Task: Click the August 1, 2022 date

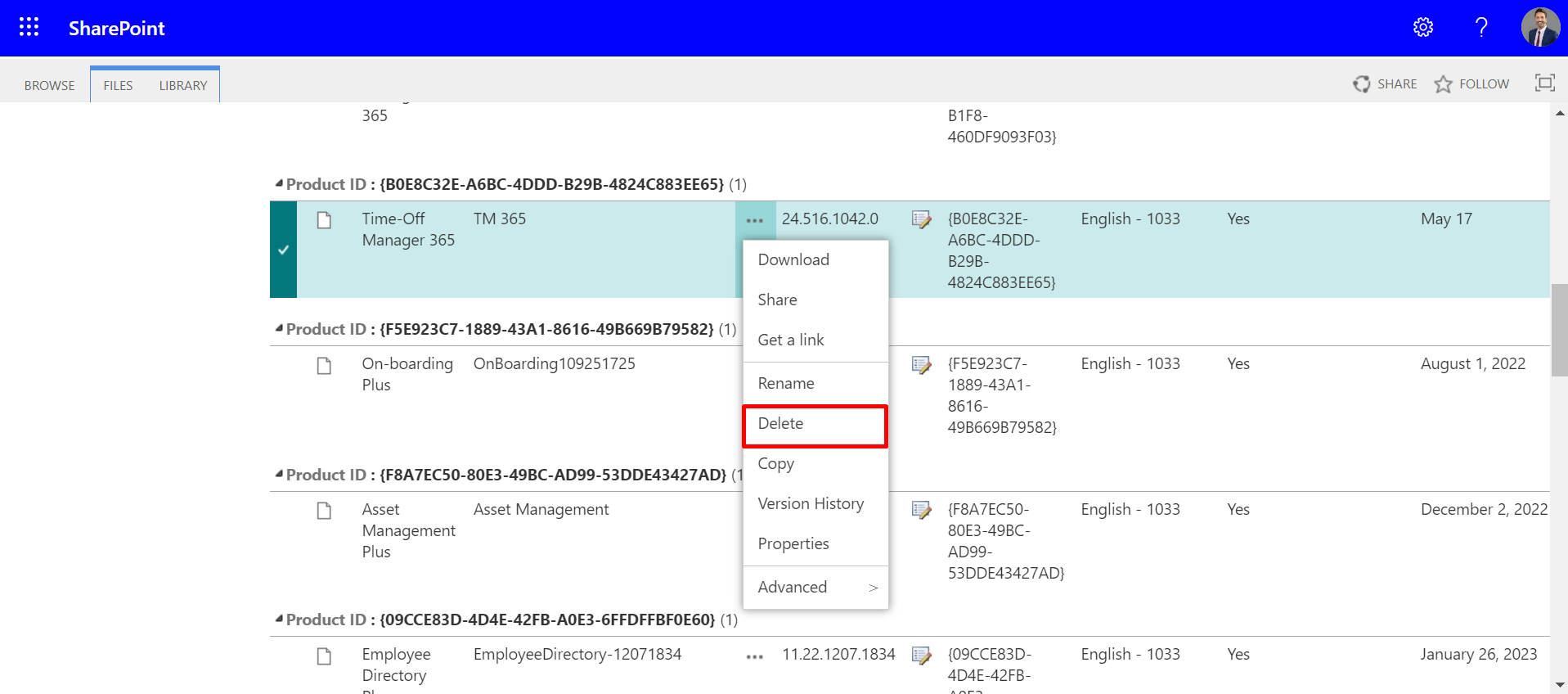Action: pyautogui.click(x=1472, y=363)
